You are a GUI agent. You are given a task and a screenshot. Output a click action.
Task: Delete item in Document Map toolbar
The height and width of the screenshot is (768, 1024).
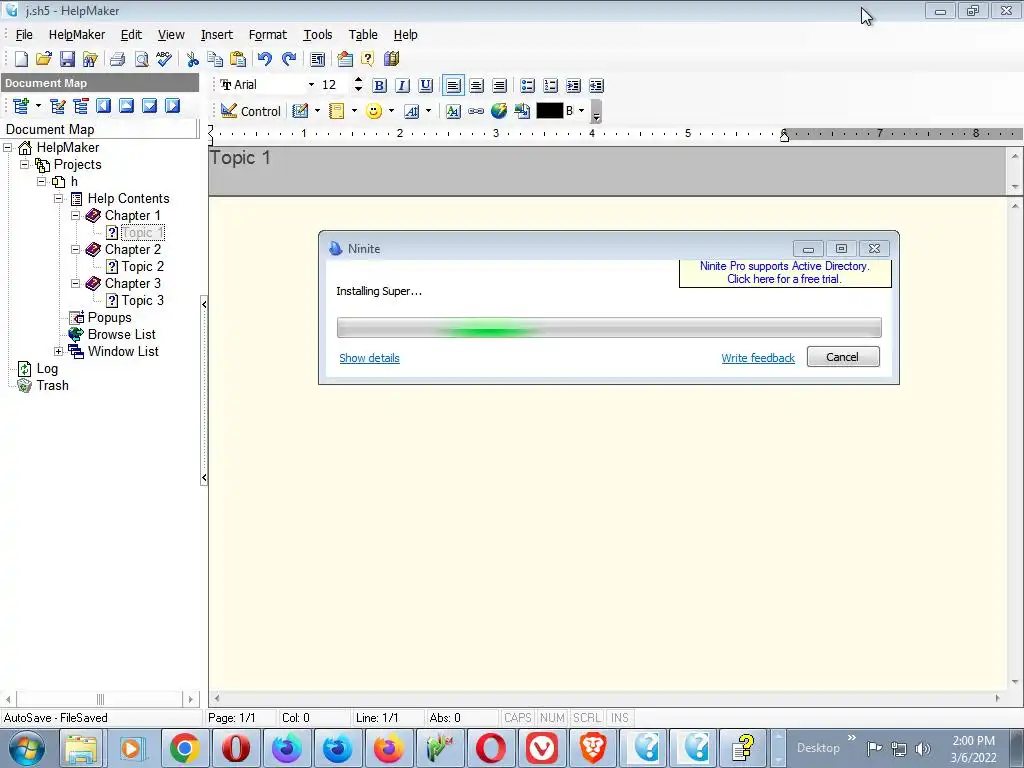81,106
